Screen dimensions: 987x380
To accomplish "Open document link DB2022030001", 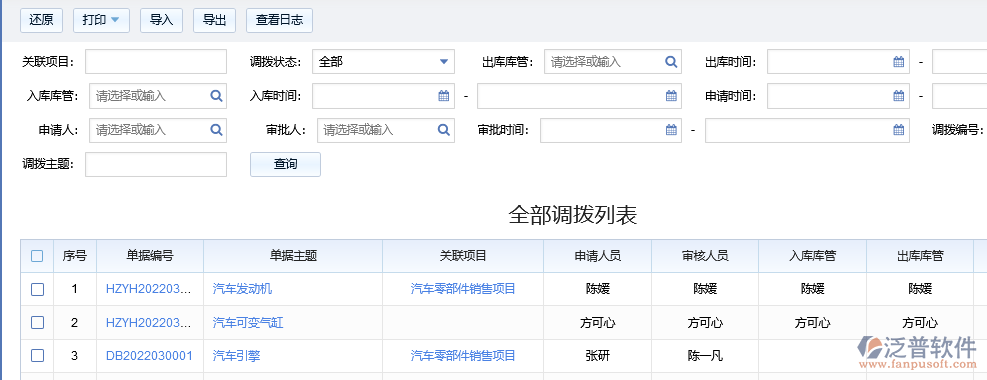I will pyautogui.click(x=149, y=356).
